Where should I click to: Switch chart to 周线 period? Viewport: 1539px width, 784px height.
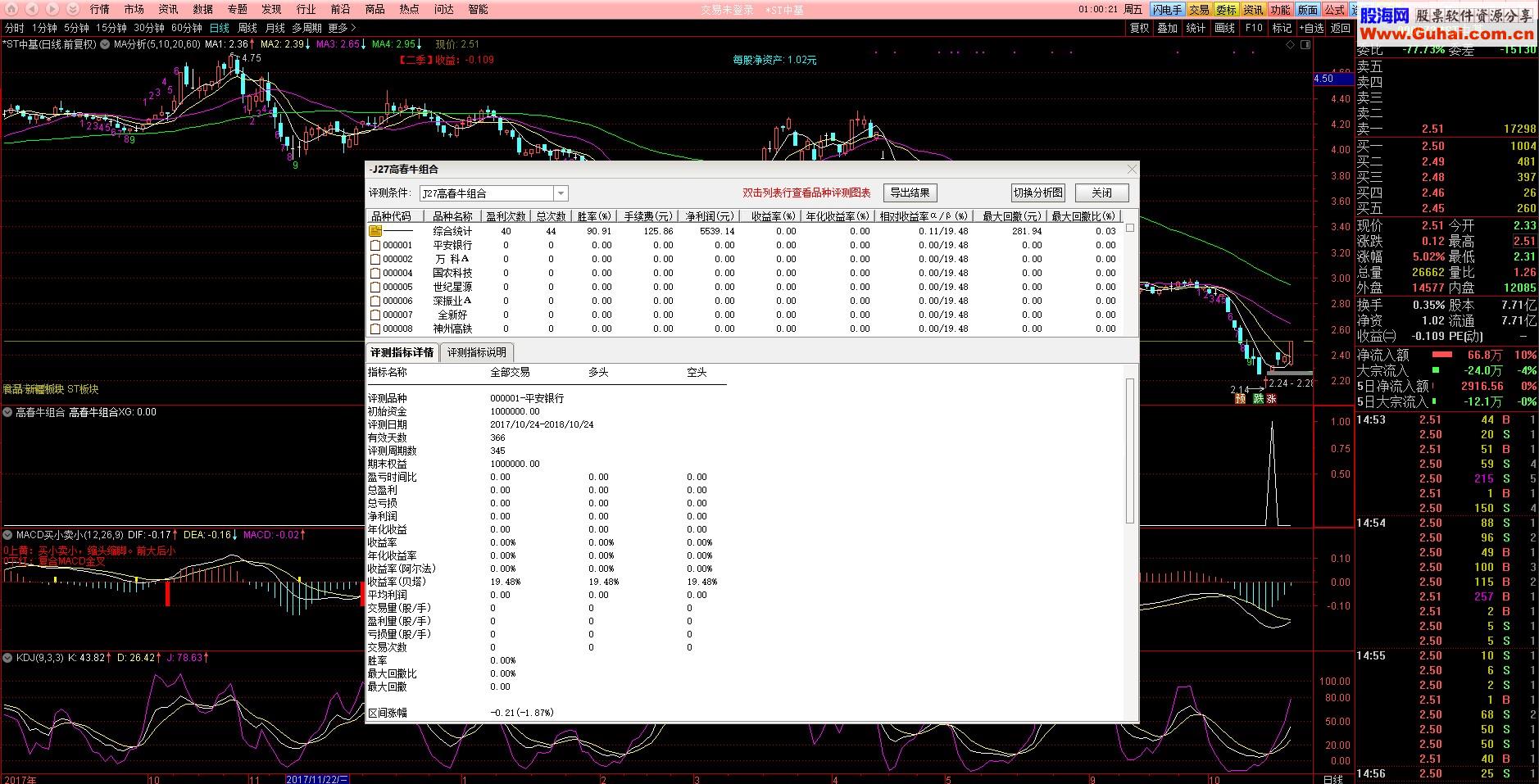pyautogui.click(x=247, y=28)
